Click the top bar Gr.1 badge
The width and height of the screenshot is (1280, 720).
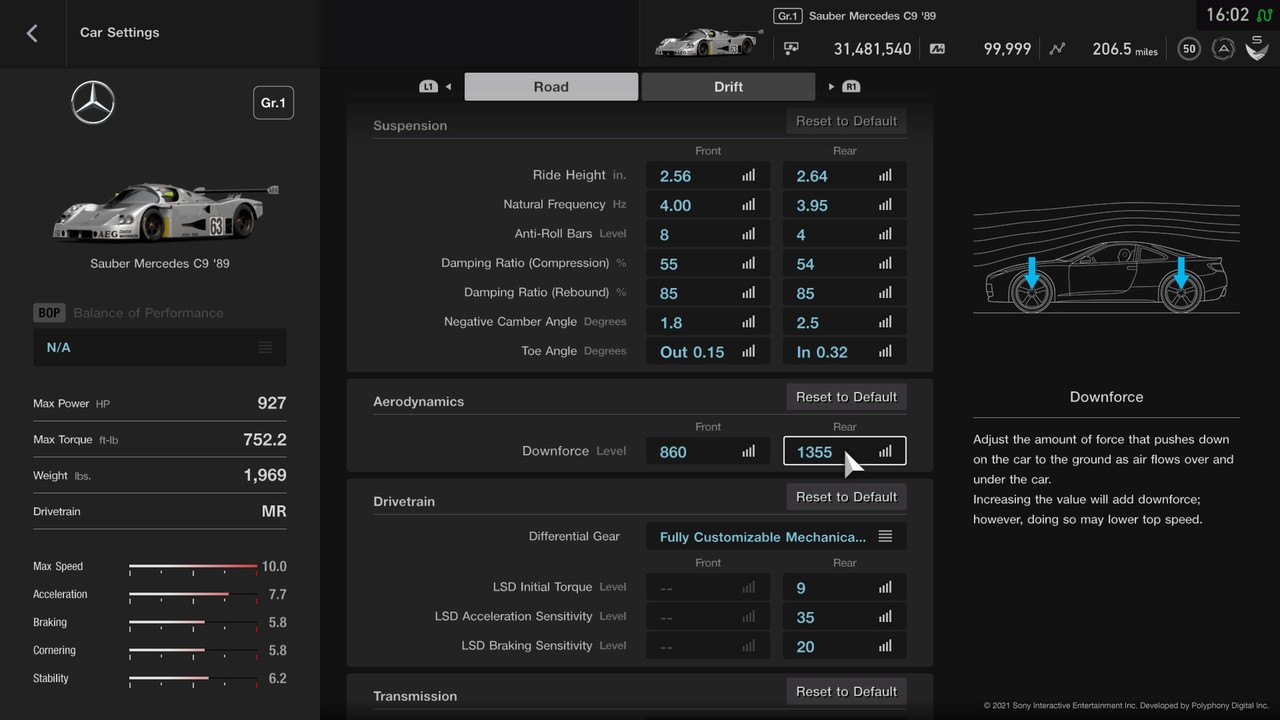click(788, 16)
